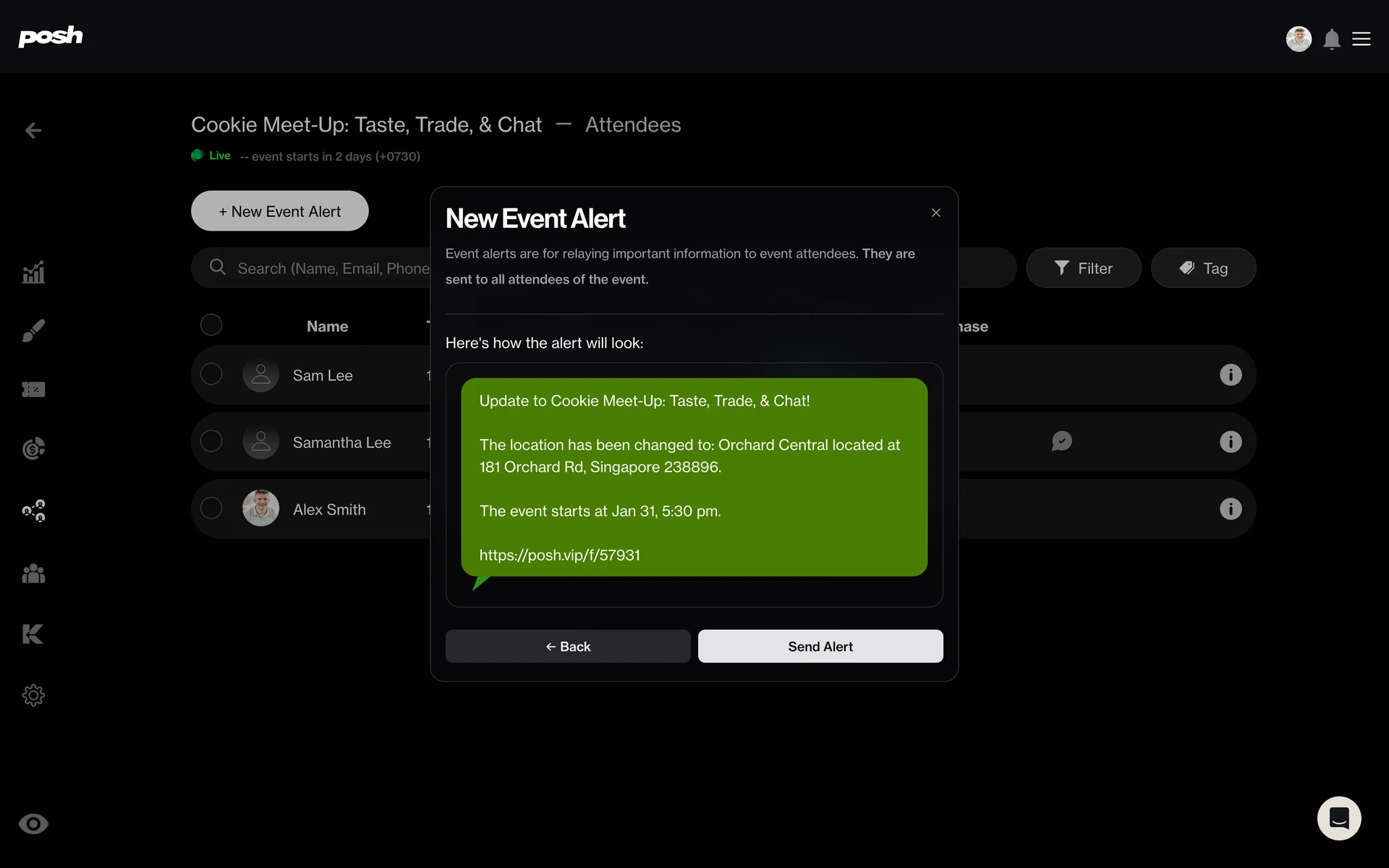Open the Tag options
This screenshot has height=868, width=1389.
click(1203, 268)
